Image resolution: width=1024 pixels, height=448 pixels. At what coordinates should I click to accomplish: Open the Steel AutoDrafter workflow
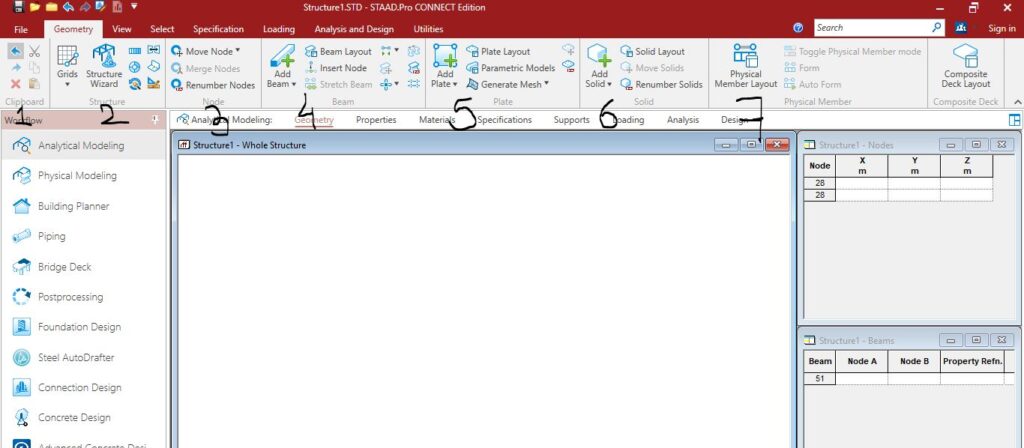pos(83,358)
